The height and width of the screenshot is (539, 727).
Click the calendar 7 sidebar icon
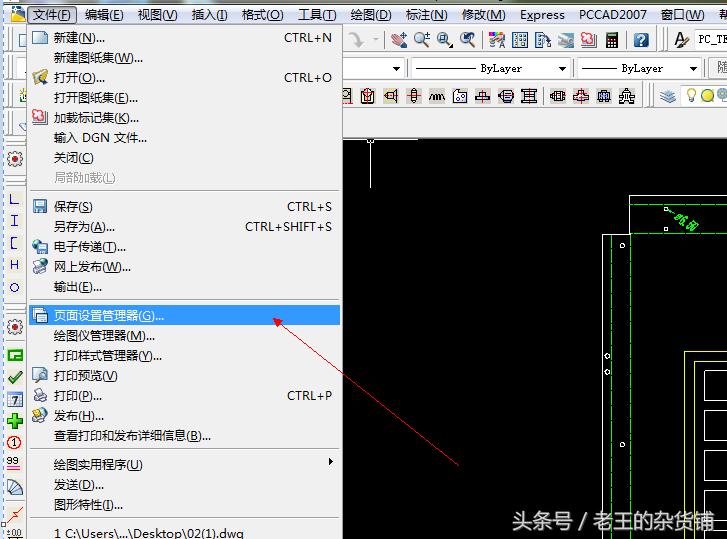click(15, 399)
